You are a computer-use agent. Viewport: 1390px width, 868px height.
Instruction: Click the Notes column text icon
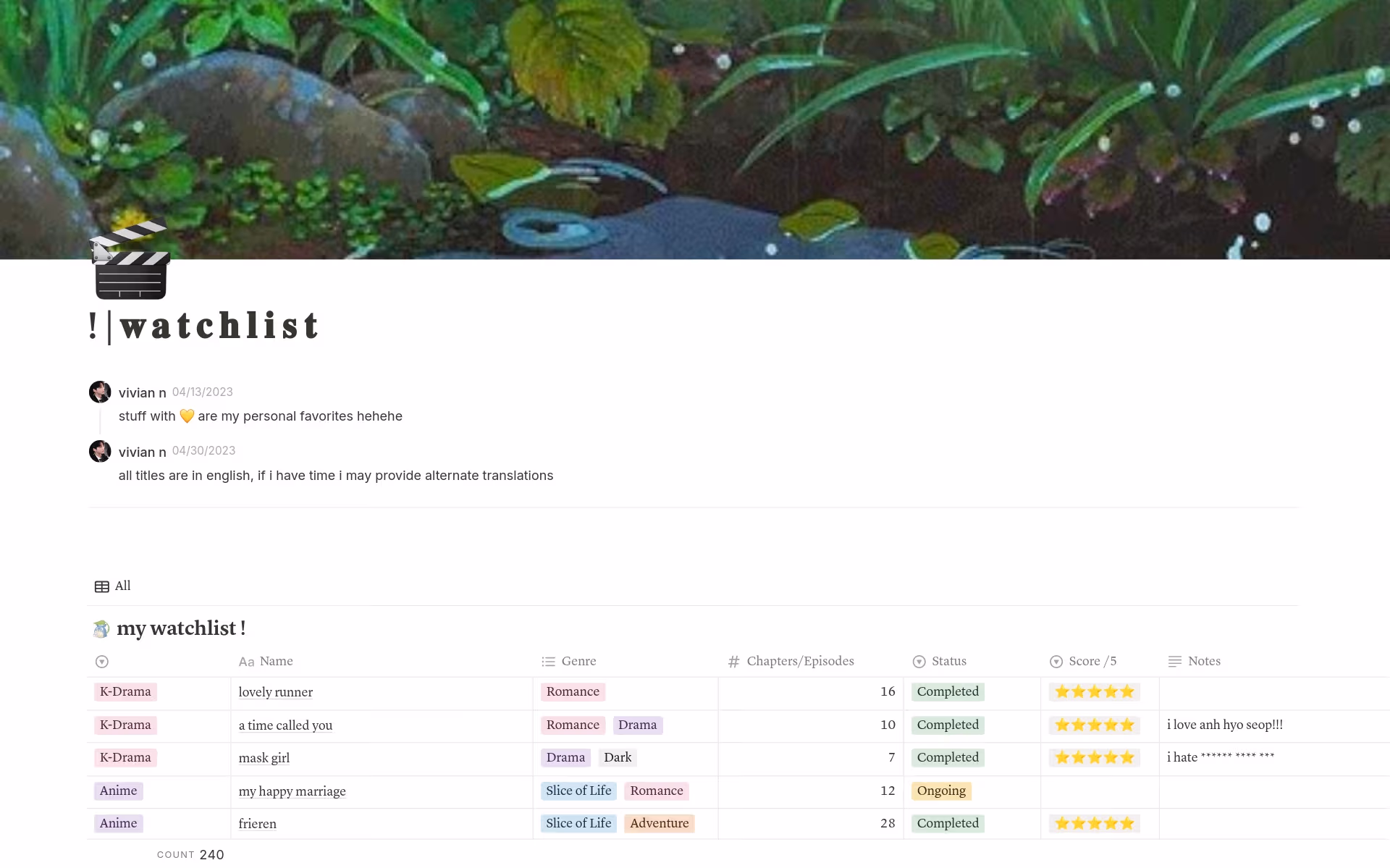click(x=1174, y=662)
